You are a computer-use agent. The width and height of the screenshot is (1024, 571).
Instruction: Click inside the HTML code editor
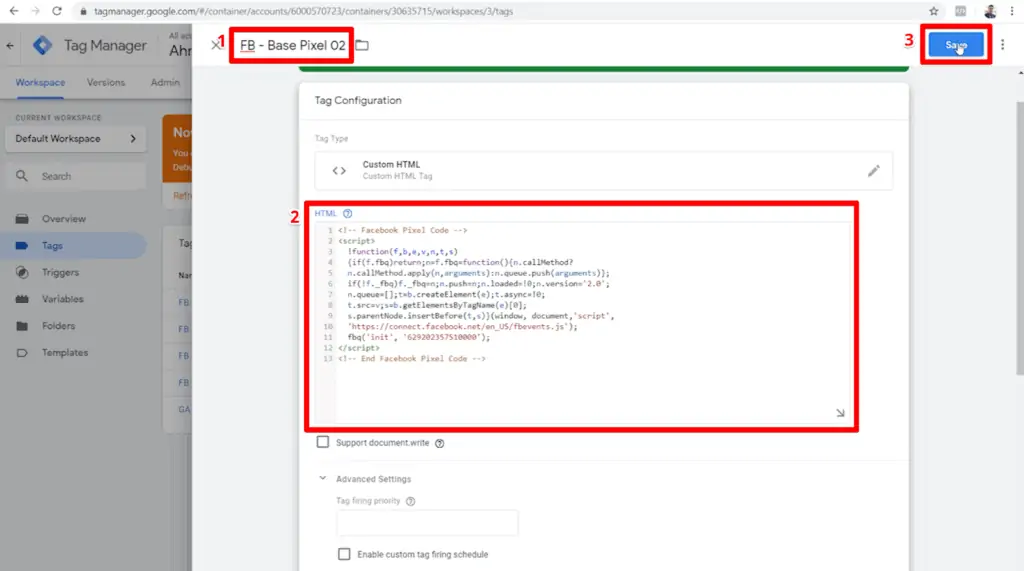pyautogui.click(x=584, y=321)
